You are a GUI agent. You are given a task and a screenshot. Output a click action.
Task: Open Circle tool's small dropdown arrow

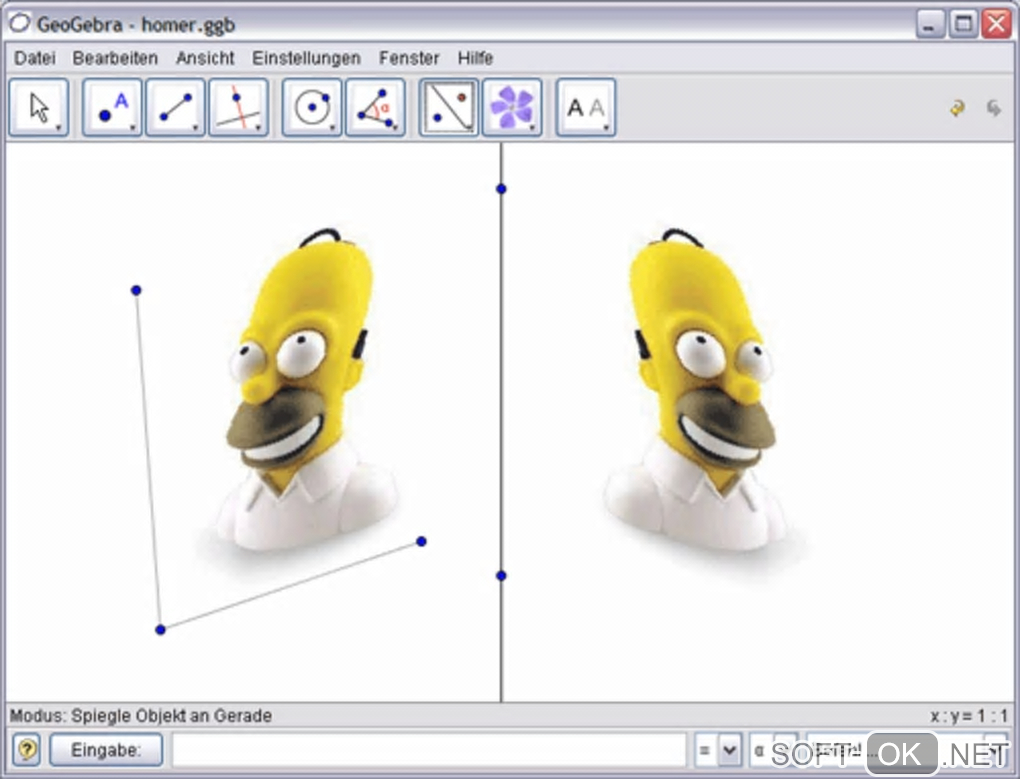point(332,129)
